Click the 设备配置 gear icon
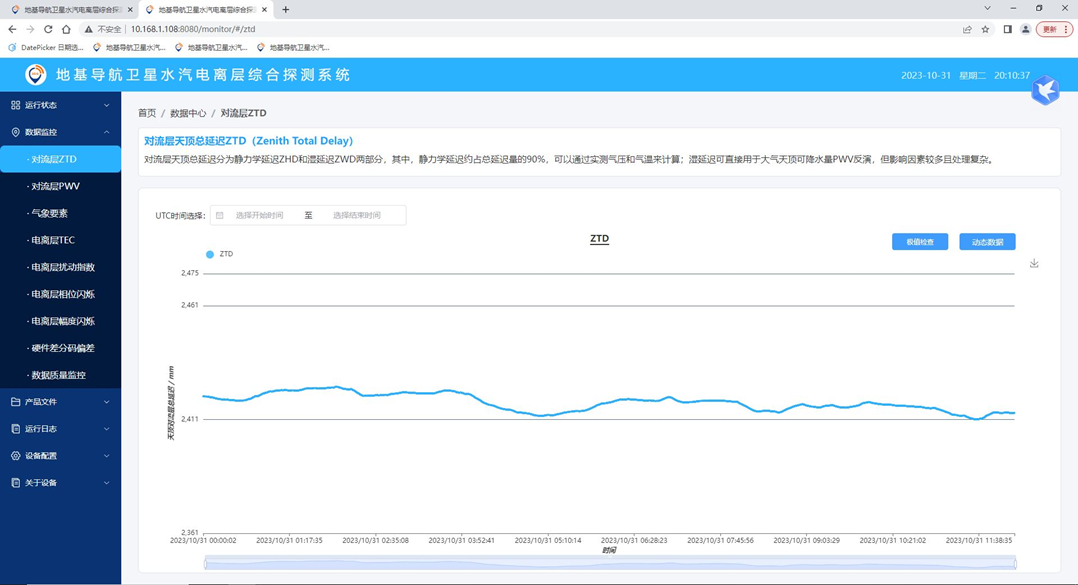 (x=16, y=456)
